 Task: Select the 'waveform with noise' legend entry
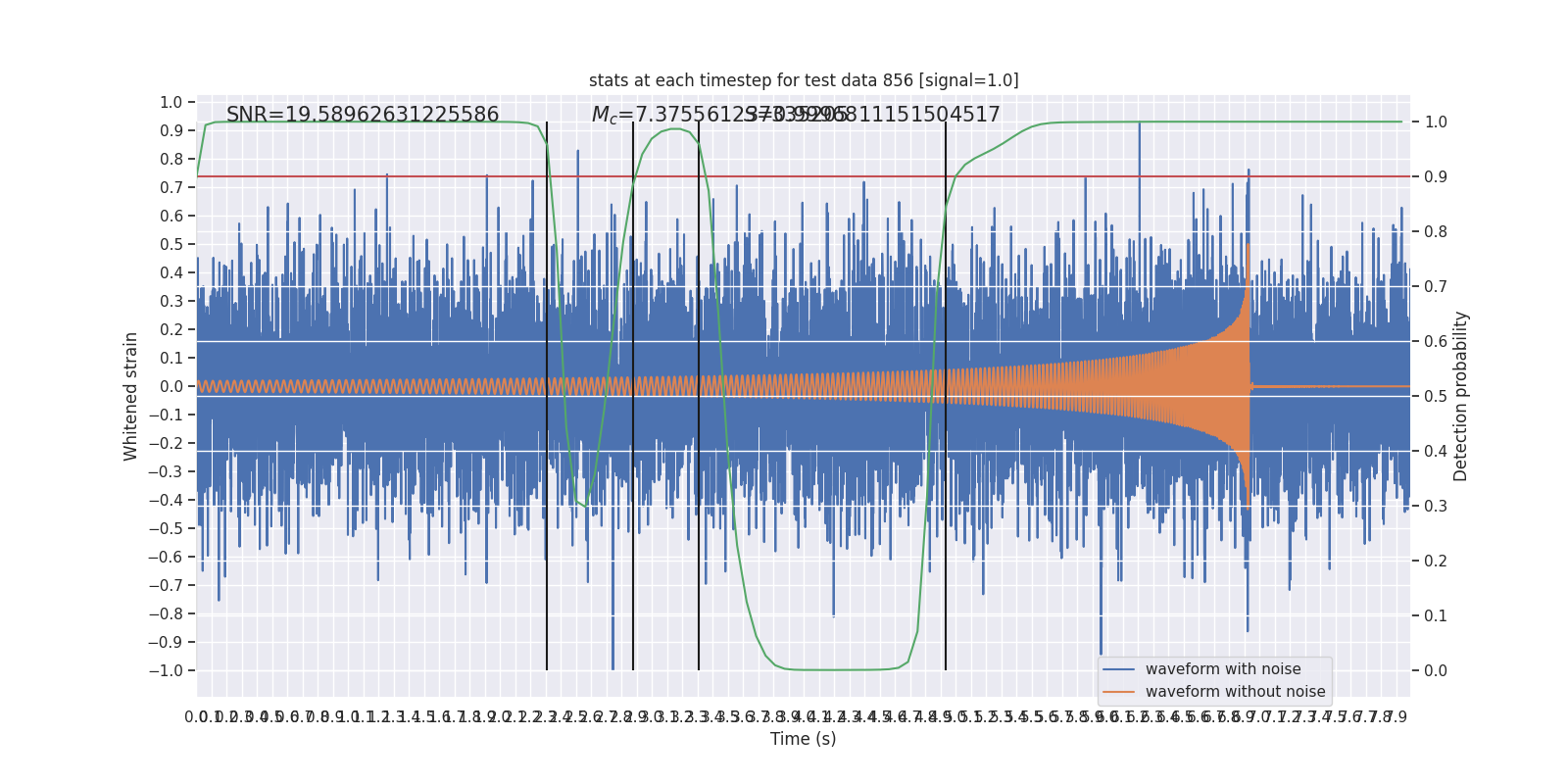(1223, 669)
